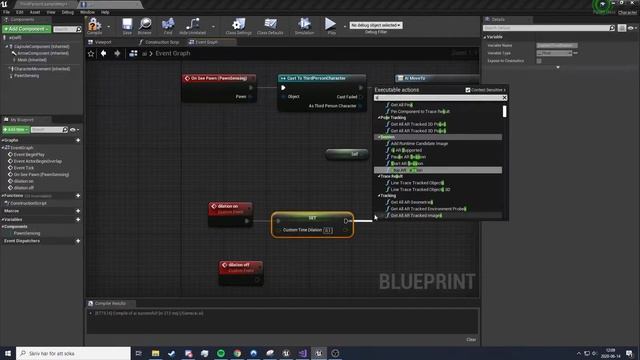Click the Components search magnifier icon

[79, 29]
